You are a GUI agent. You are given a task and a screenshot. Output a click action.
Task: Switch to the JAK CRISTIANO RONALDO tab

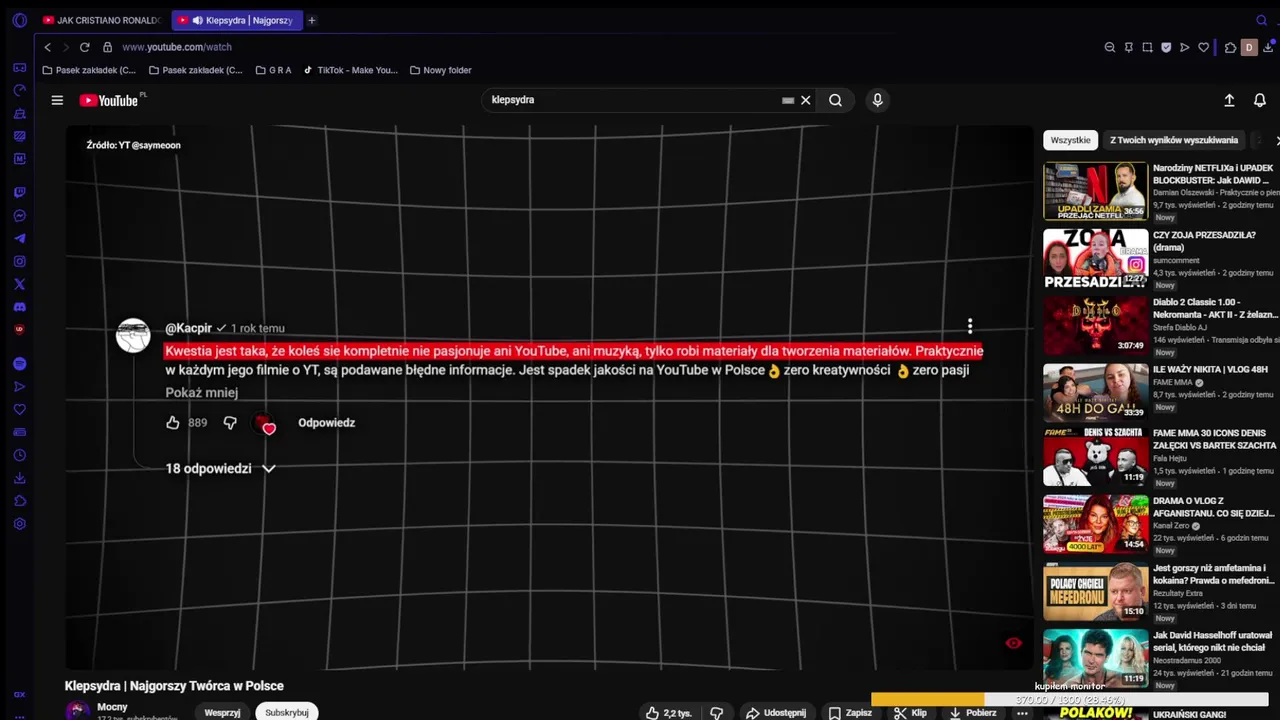101,20
